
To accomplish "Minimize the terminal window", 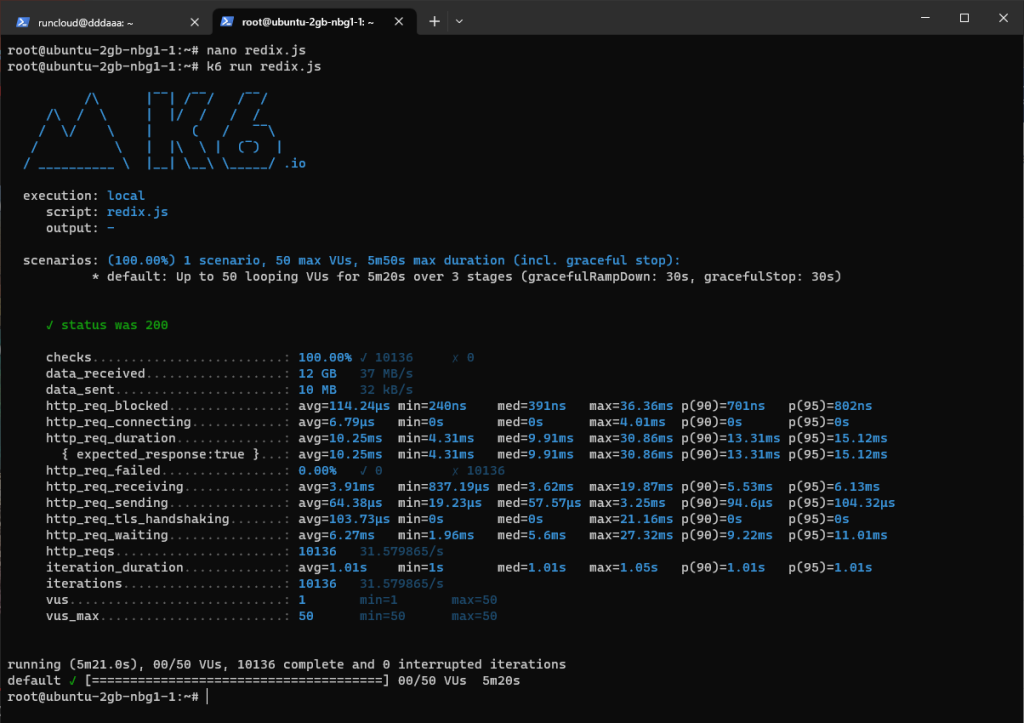I will tap(925, 18).
